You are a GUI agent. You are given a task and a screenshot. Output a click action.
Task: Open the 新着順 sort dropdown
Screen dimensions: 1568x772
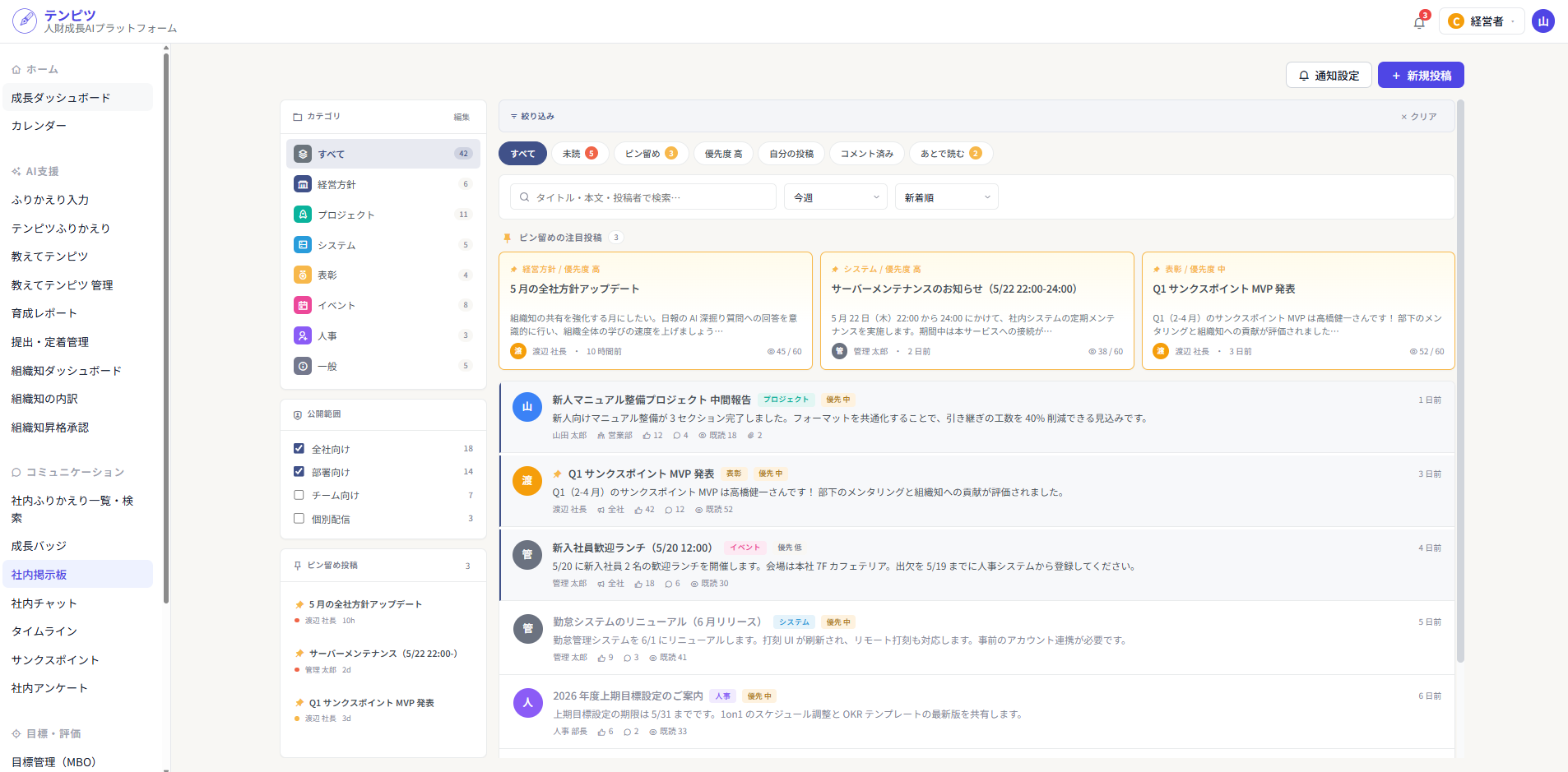(x=947, y=197)
